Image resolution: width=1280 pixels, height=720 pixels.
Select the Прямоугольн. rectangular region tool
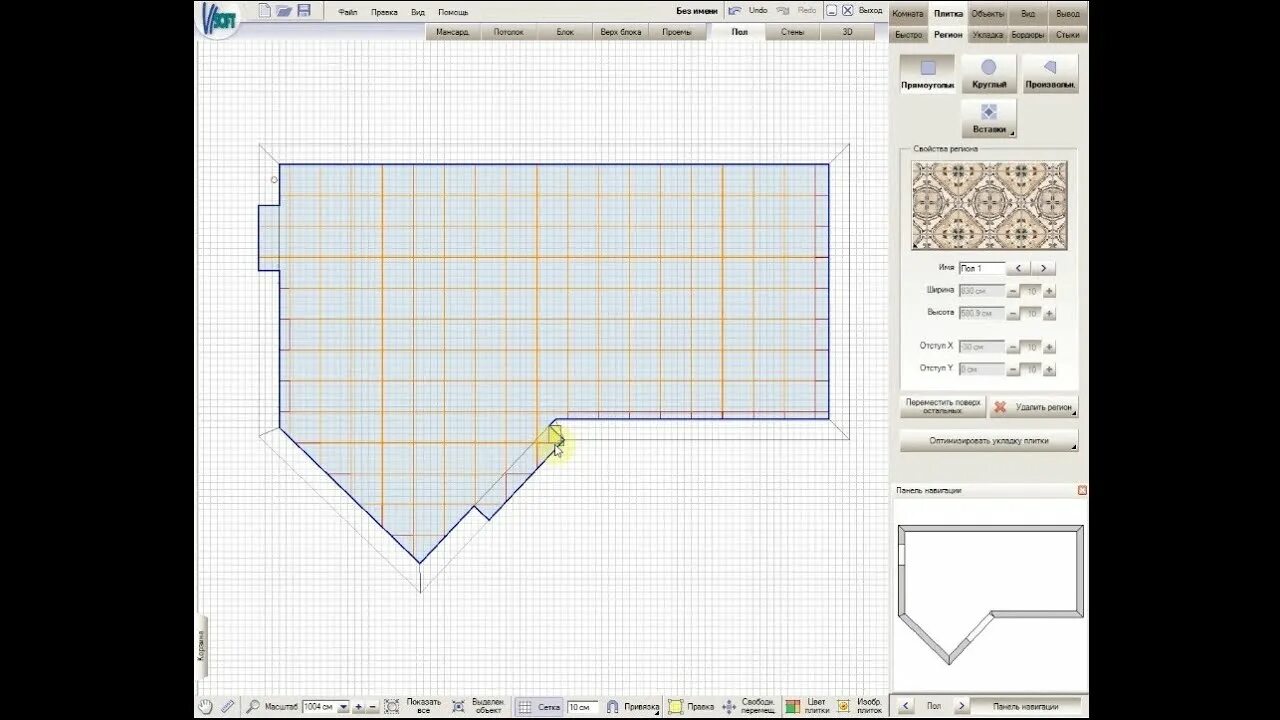[x=928, y=74]
